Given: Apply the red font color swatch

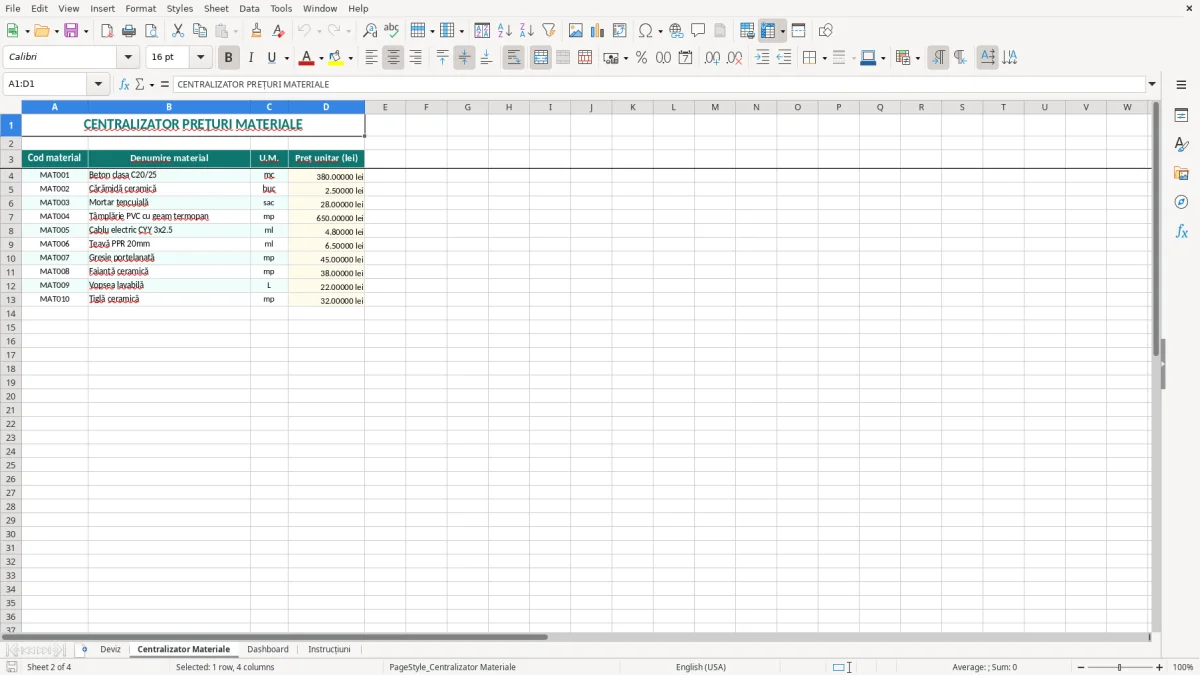Looking at the screenshot, I should (307, 58).
